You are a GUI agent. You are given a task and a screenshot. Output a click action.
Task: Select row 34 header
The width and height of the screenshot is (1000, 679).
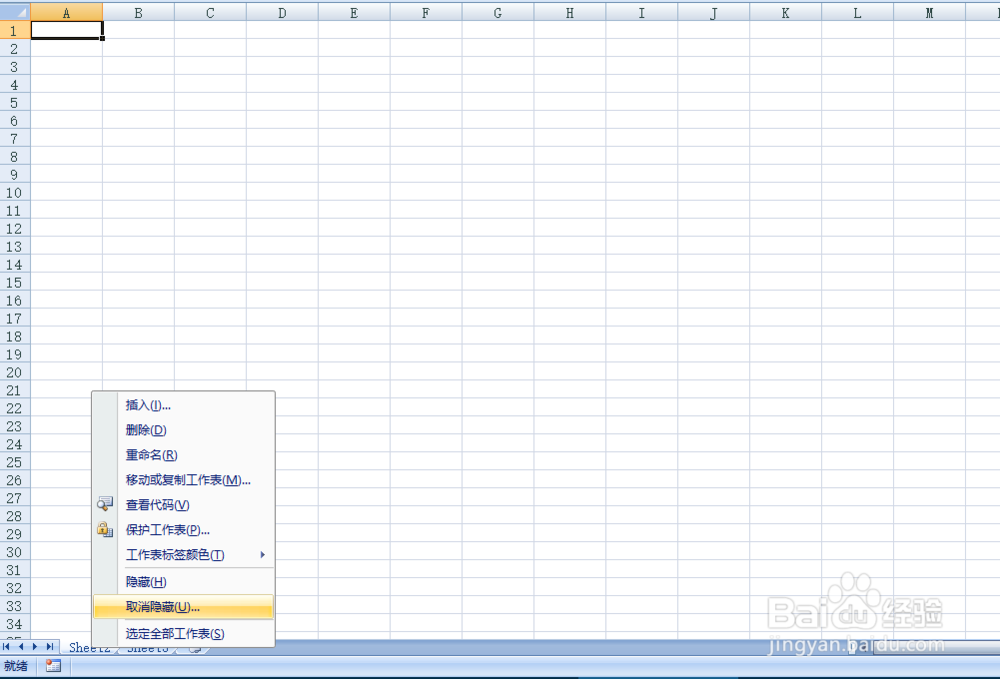[15, 624]
